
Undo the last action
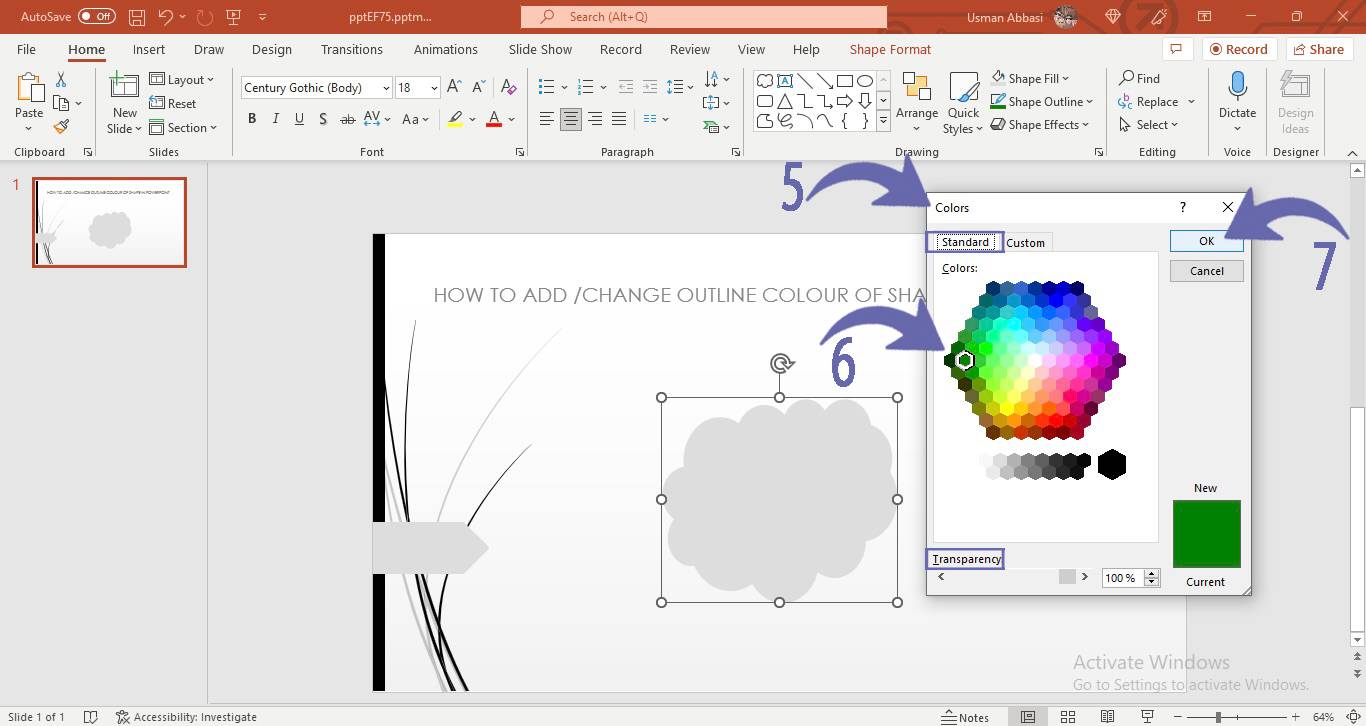tap(166, 17)
